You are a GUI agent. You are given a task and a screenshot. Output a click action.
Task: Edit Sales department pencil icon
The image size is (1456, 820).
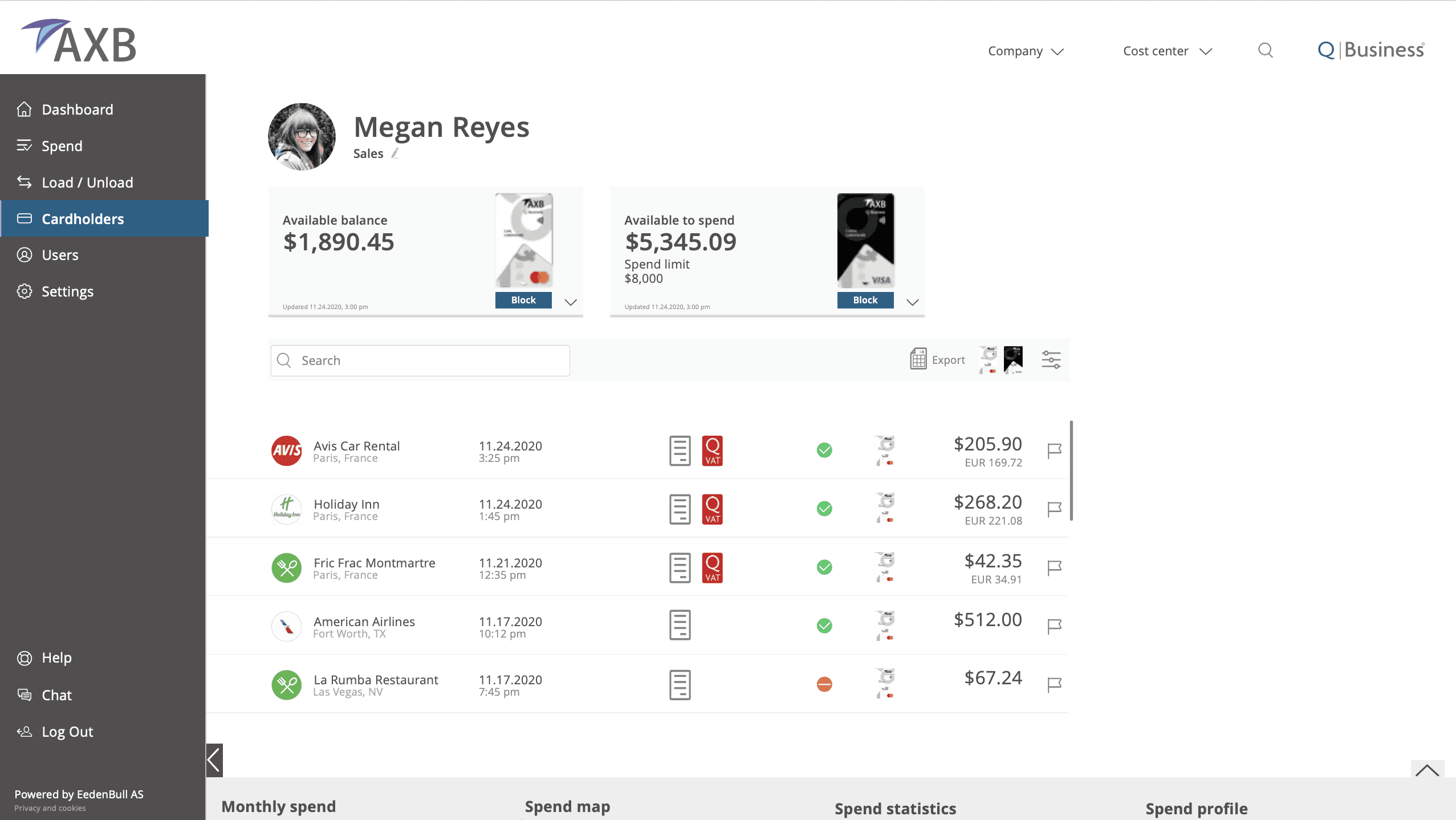click(395, 154)
